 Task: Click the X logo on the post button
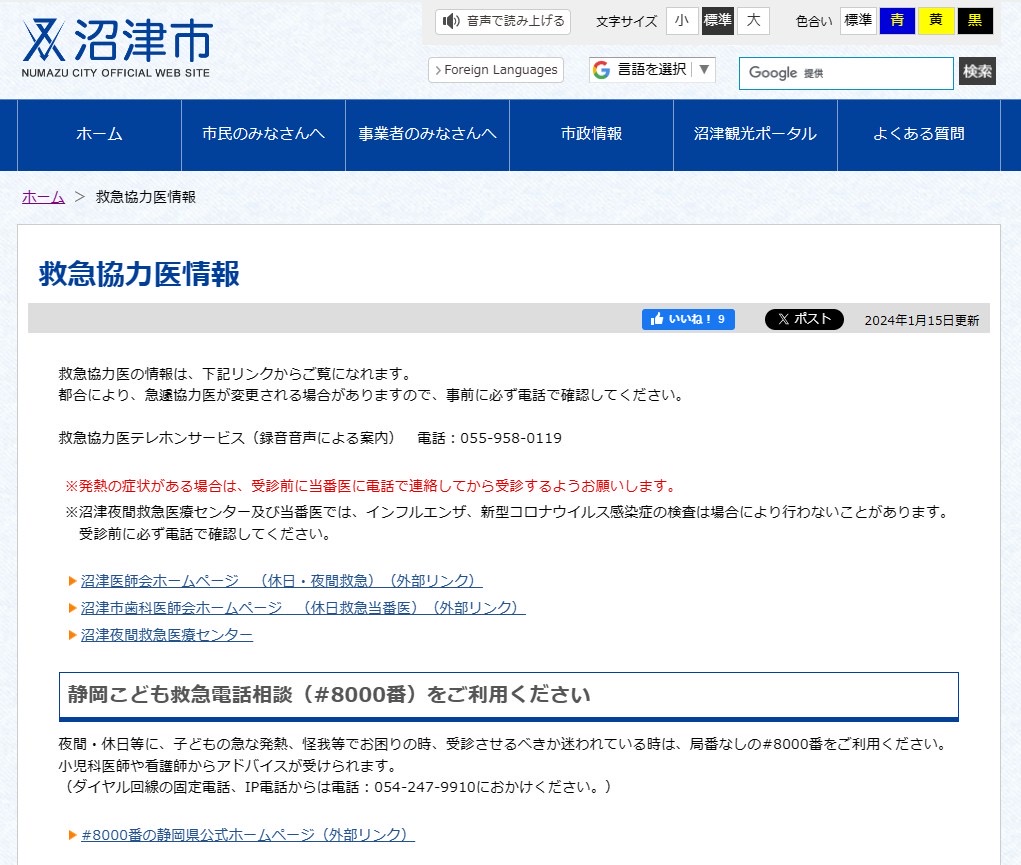click(783, 319)
